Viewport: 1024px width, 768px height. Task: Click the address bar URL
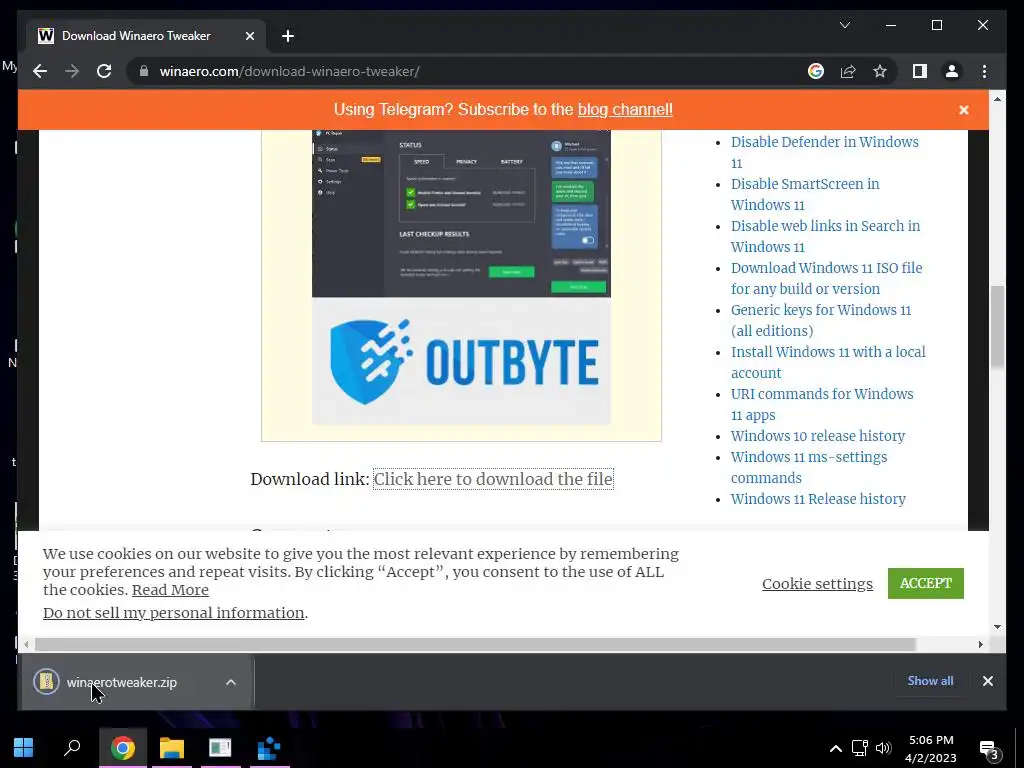289,71
